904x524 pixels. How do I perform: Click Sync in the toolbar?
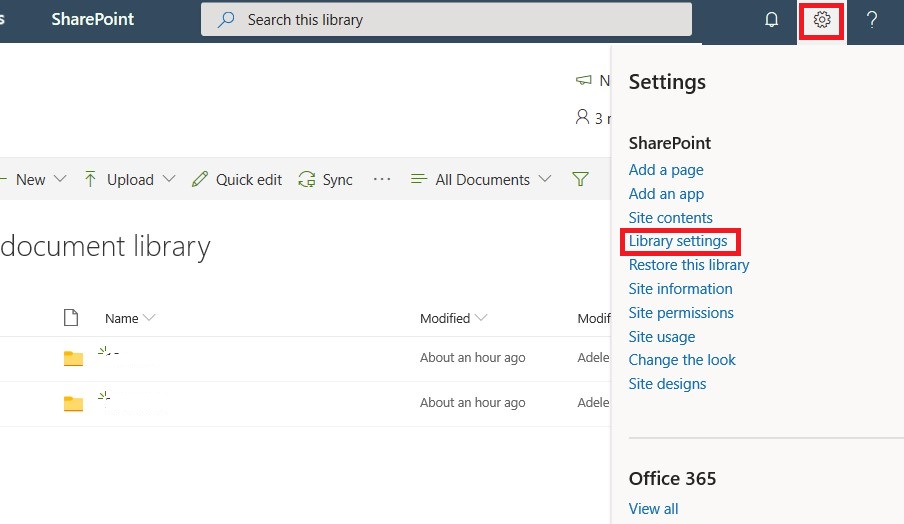pyautogui.click(x=337, y=180)
